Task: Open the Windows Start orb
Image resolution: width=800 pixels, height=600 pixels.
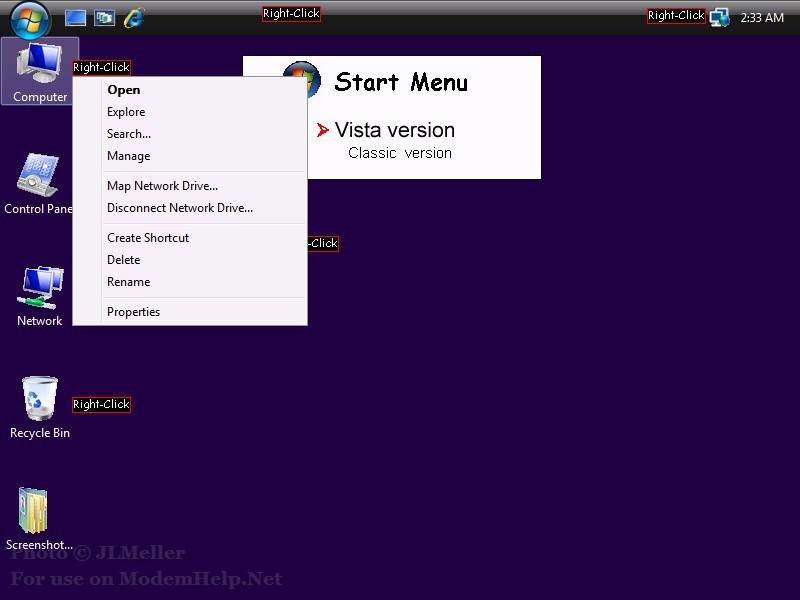Action: pos(30,19)
